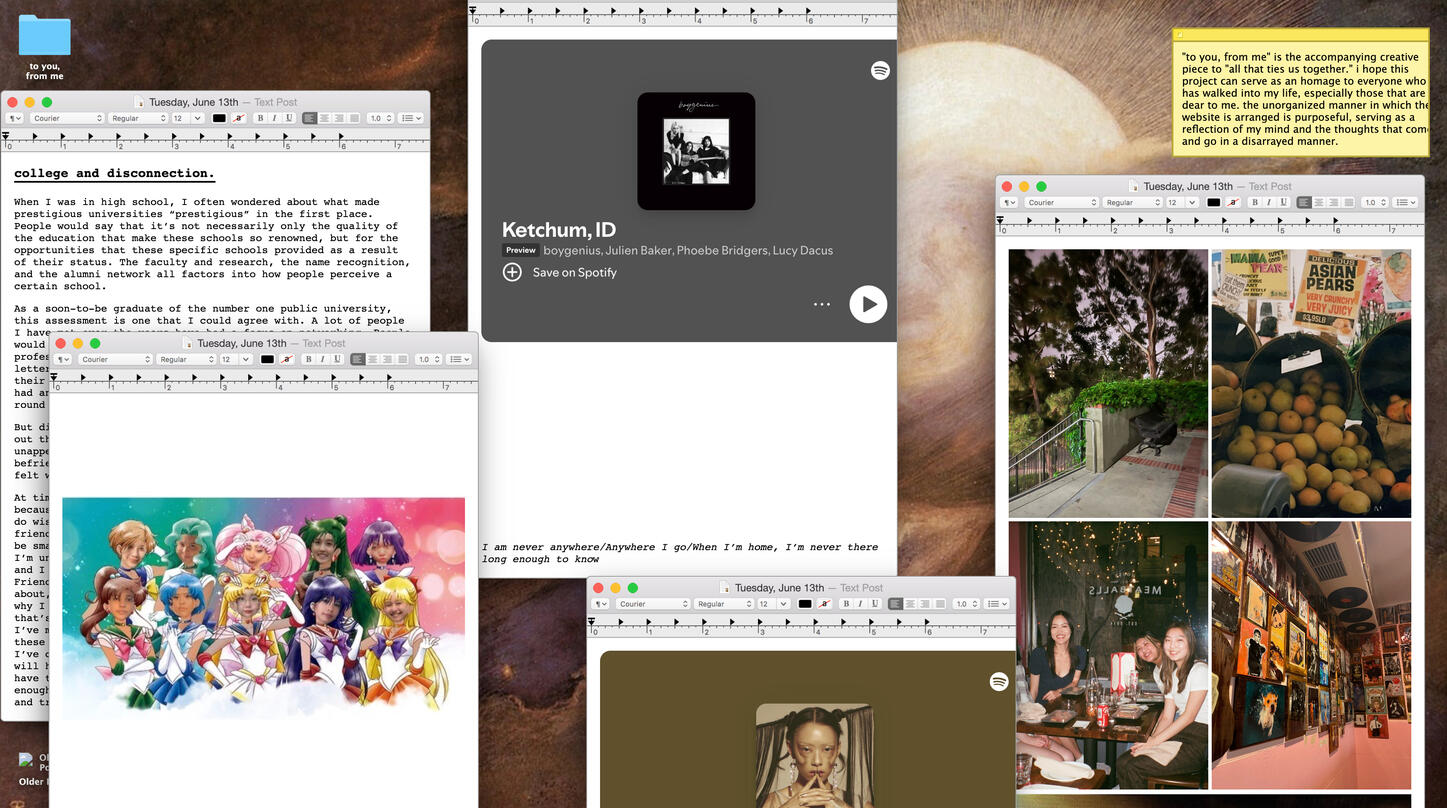Viewport: 1447px width, 808px height.
Task: Click the plus icon beside Save on Spotify
Action: coord(512,272)
